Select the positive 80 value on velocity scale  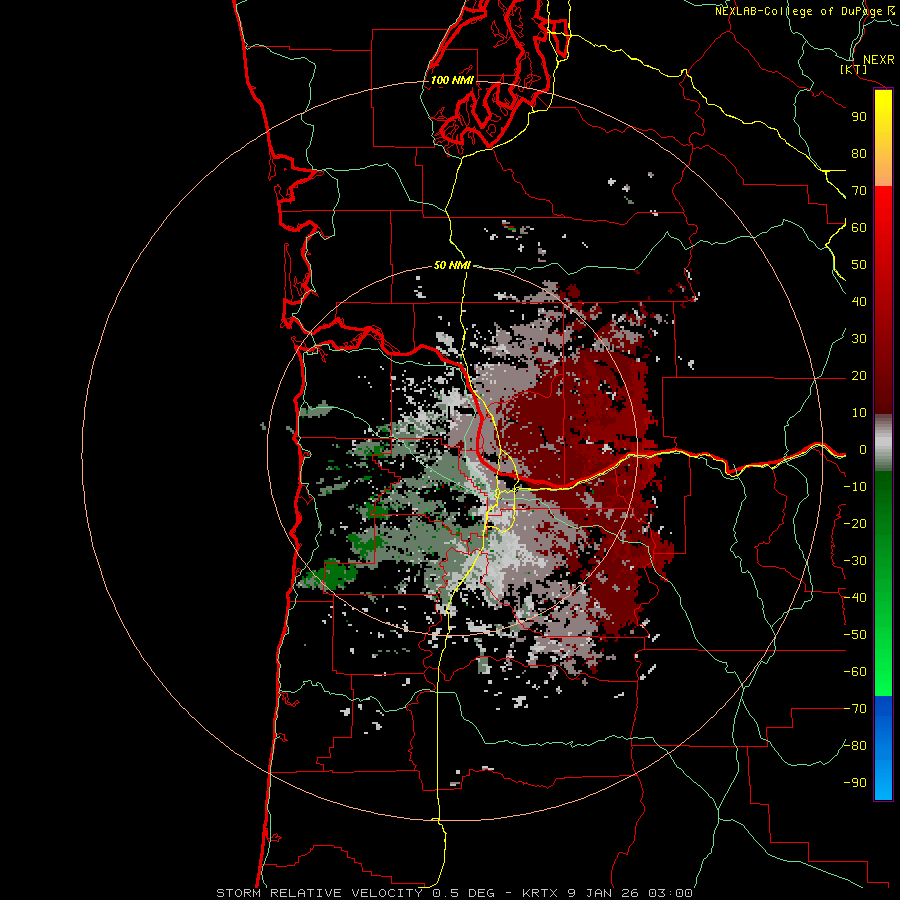pos(859,154)
